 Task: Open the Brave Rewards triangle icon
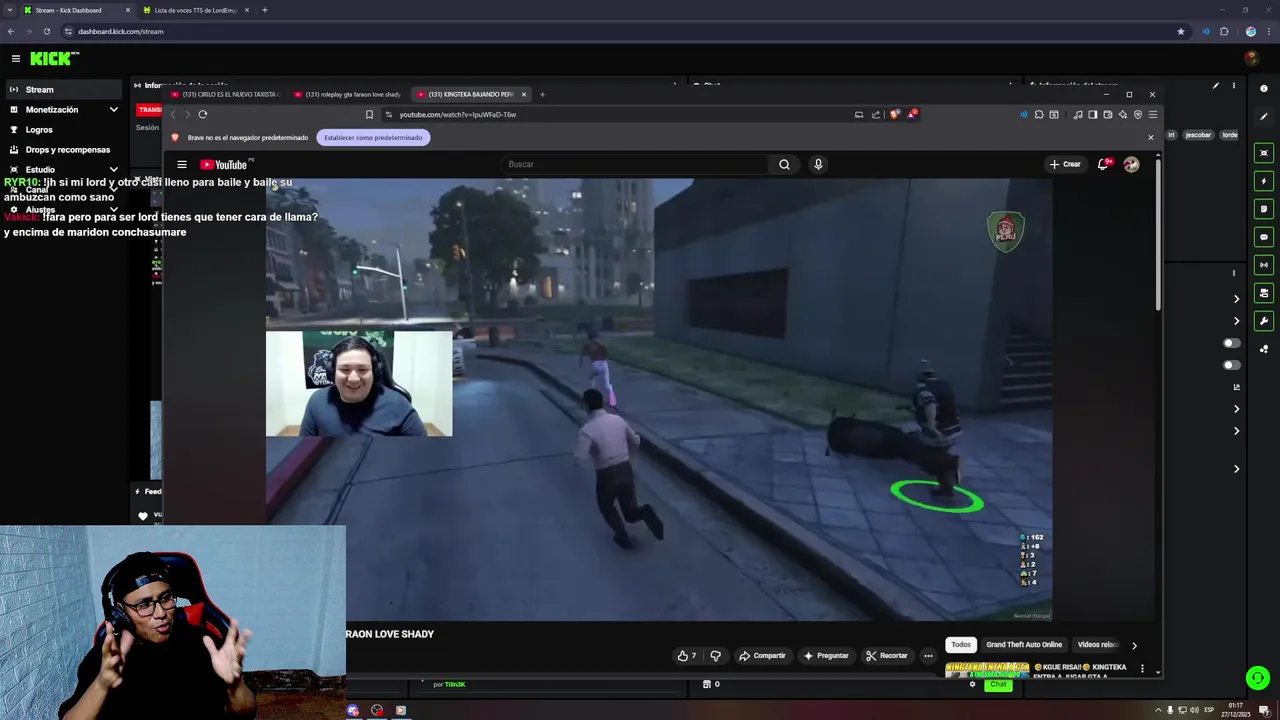pos(911,114)
